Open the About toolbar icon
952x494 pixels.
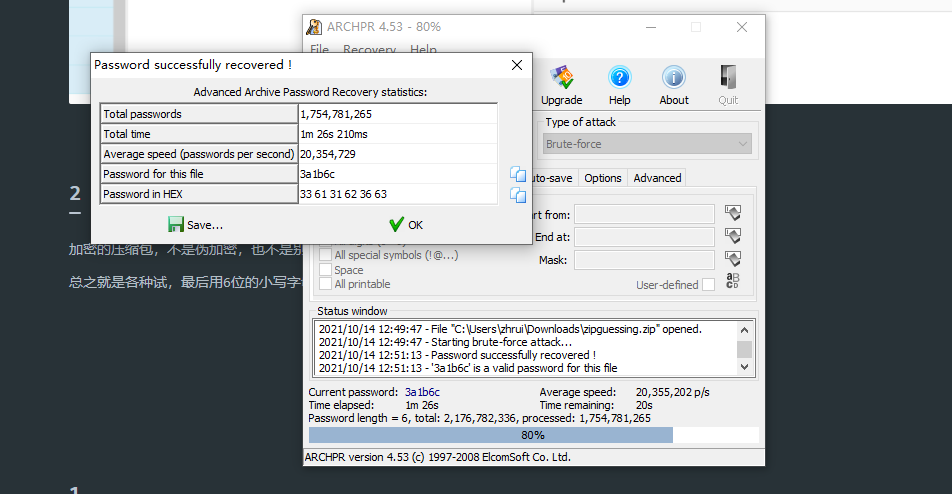pos(674,85)
